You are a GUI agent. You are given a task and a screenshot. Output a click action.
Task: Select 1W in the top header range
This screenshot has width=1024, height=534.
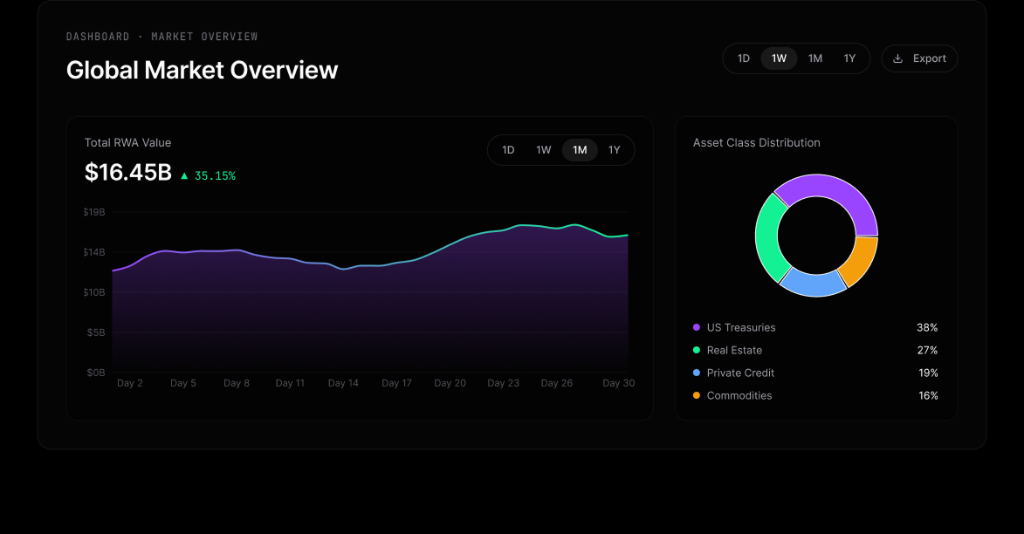779,59
